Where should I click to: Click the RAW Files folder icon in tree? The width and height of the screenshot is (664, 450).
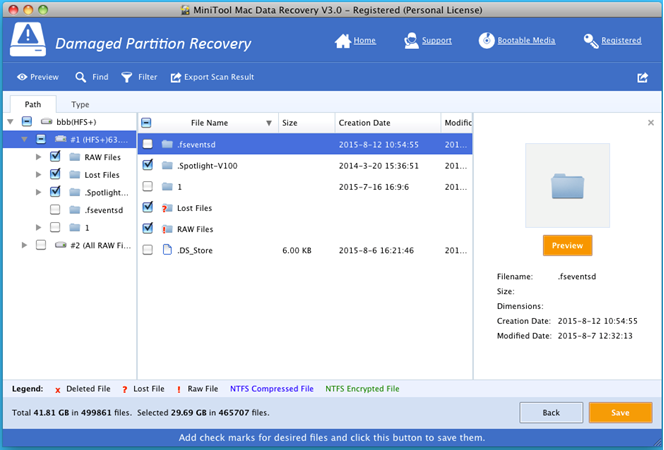click(75, 157)
